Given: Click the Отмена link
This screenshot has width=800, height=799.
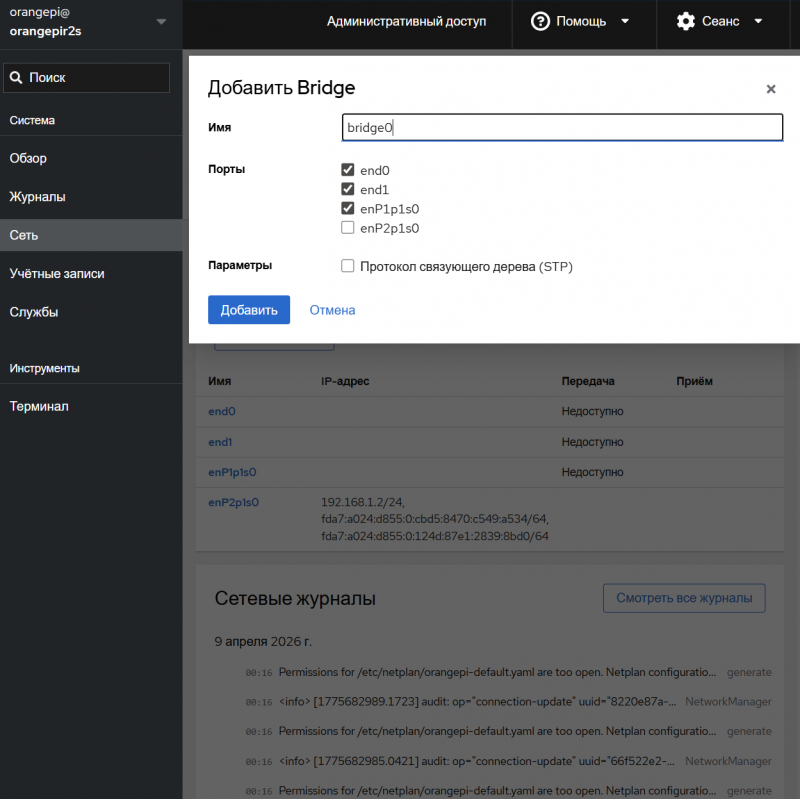Looking at the screenshot, I should coord(332,310).
